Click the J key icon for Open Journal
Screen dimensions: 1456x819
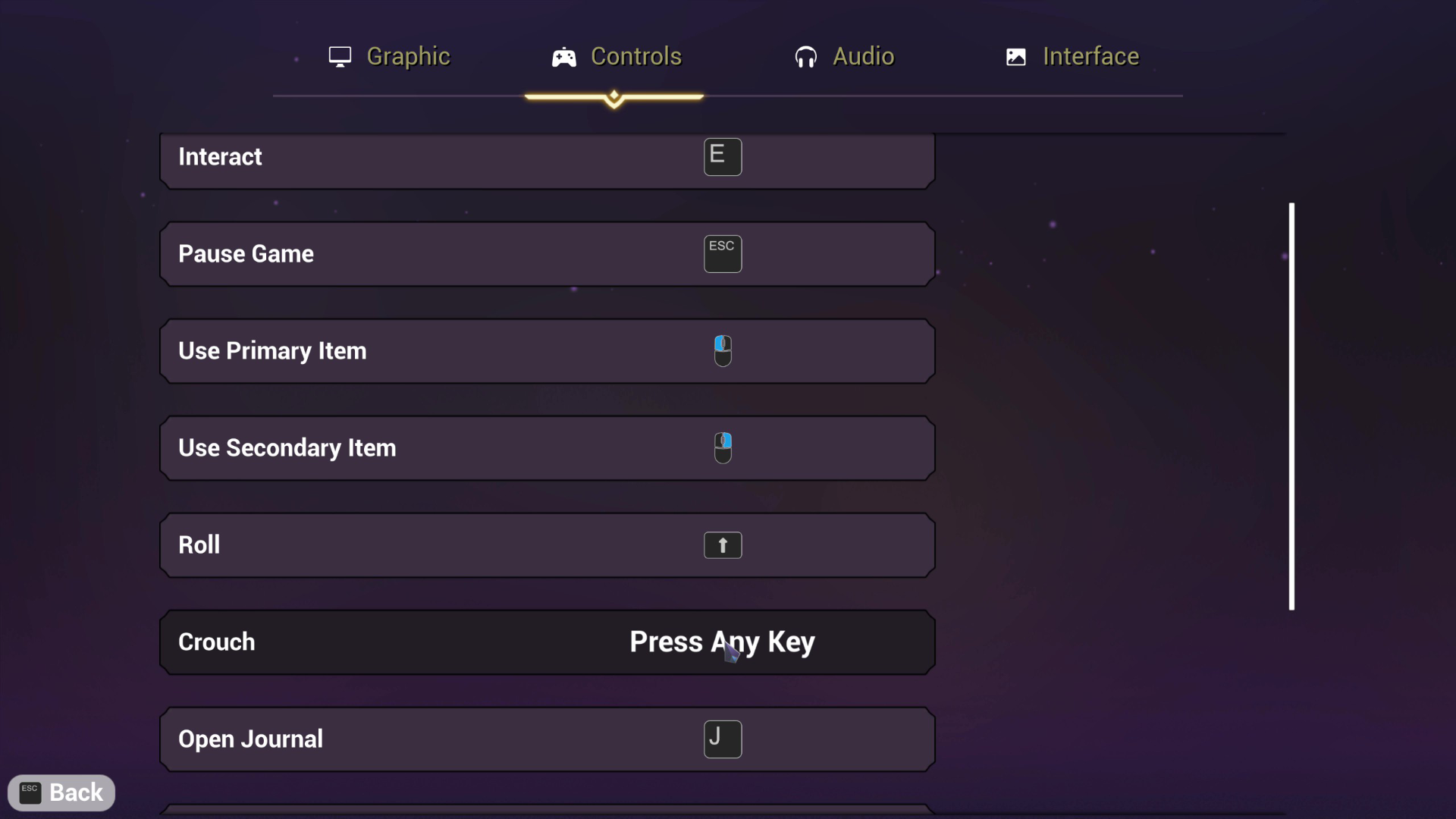[x=723, y=739]
